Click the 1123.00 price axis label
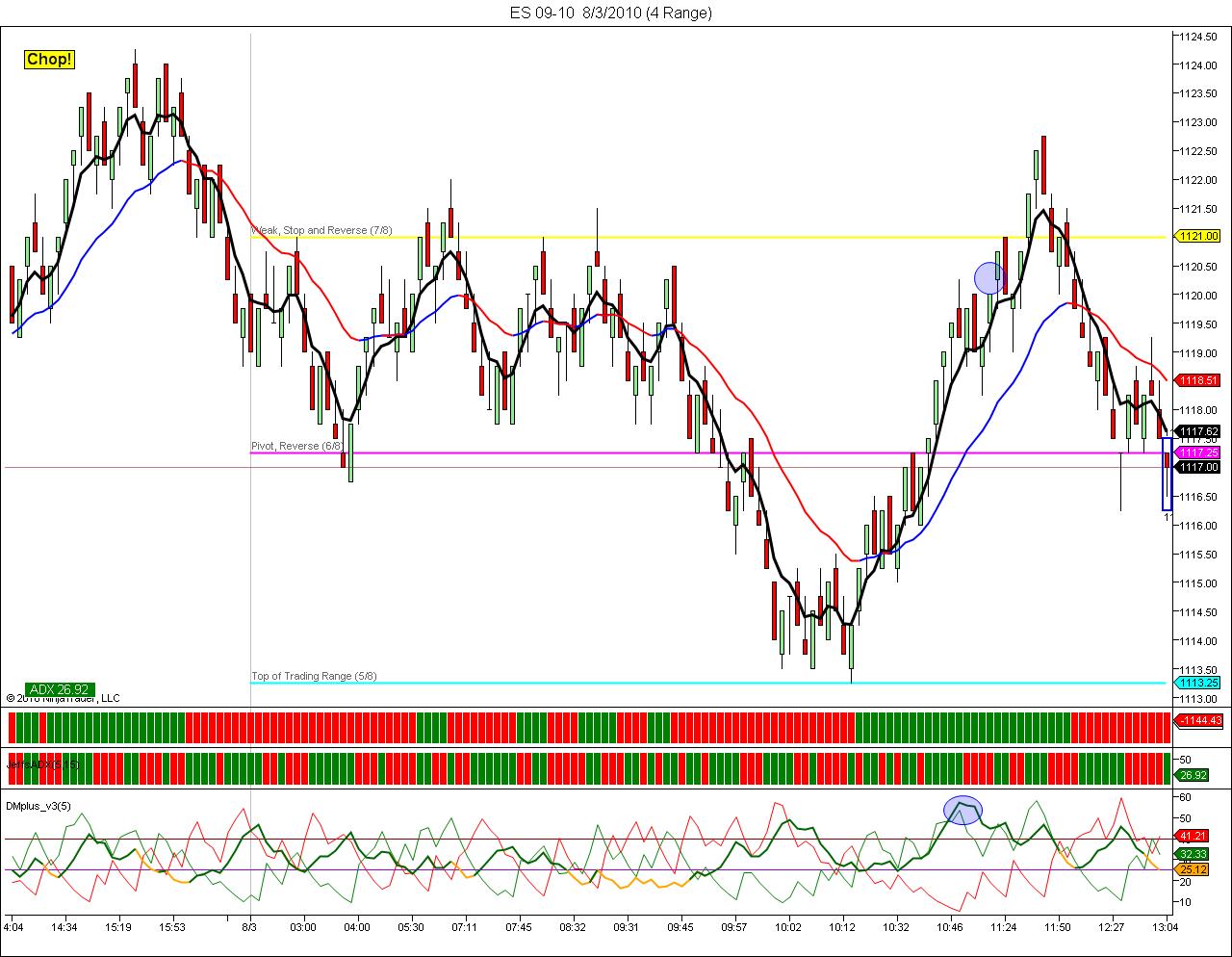The image size is (1232, 957). click(x=1197, y=122)
